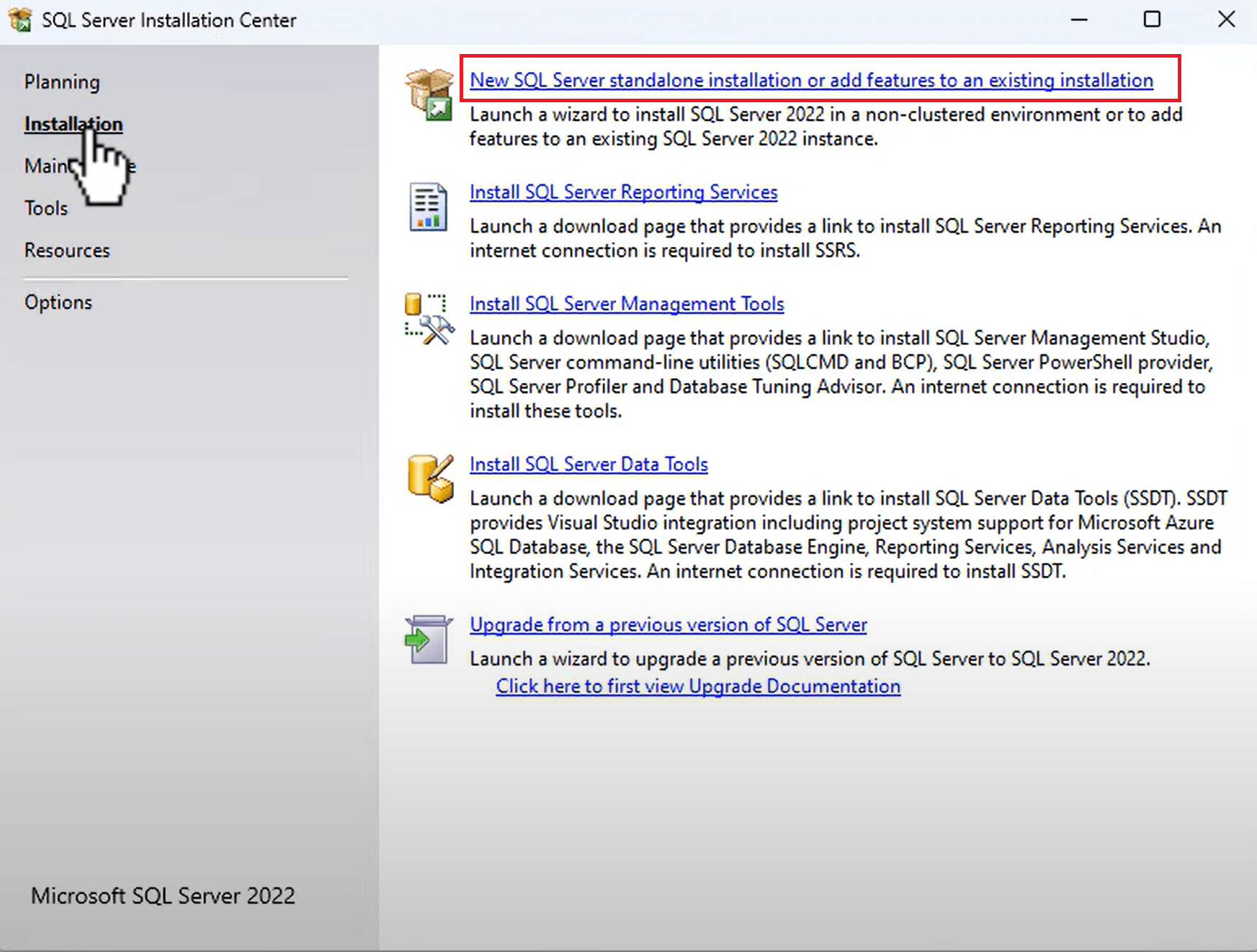Minimize the Installation Center window
1257x952 pixels.
click(x=1078, y=19)
